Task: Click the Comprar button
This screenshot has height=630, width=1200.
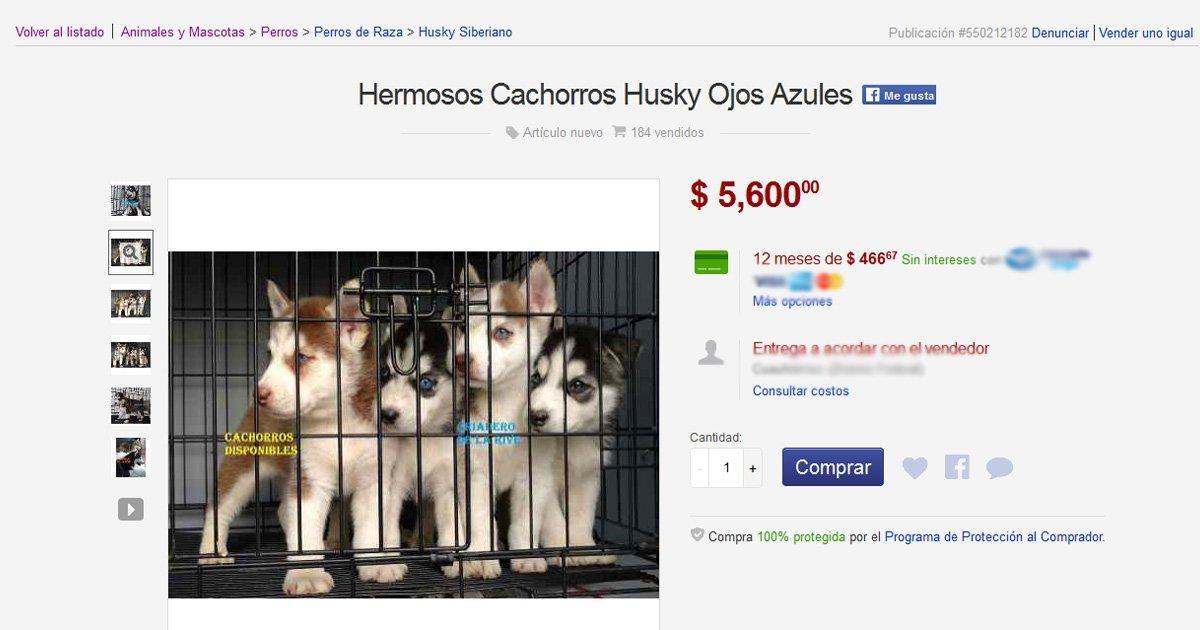Action: tap(833, 467)
